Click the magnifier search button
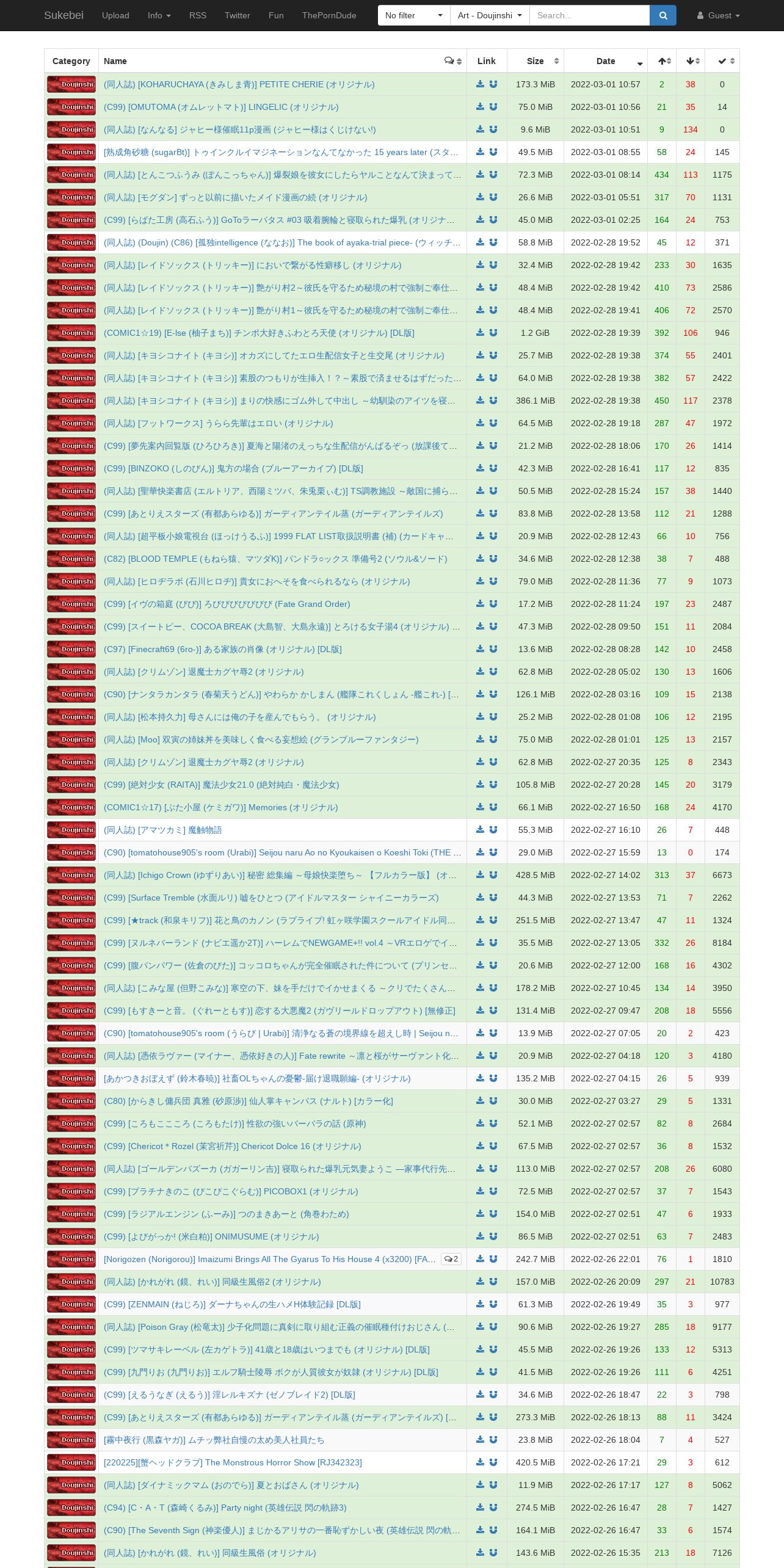The width and height of the screenshot is (784, 1568). coord(663,15)
